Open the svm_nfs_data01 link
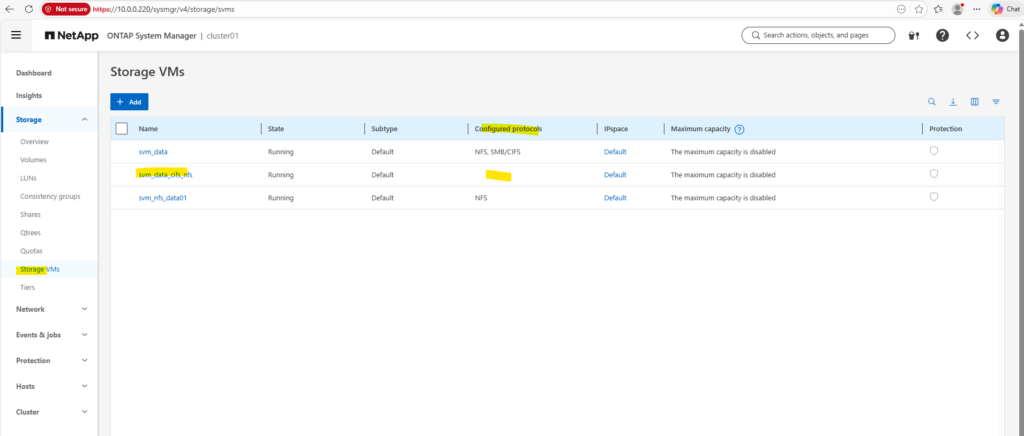The width and height of the screenshot is (1024, 436). click(163, 198)
